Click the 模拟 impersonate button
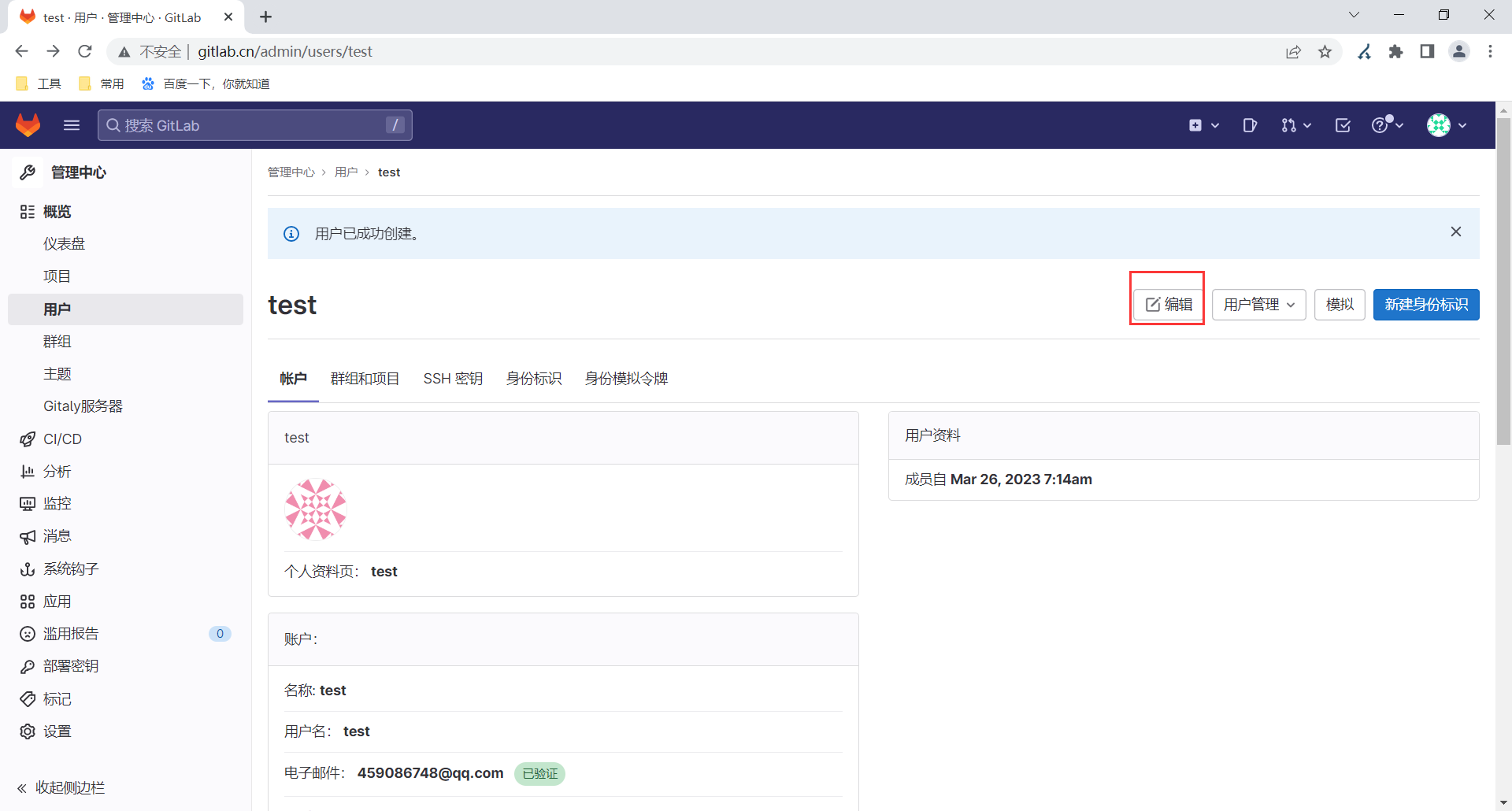 click(x=1340, y=305)
